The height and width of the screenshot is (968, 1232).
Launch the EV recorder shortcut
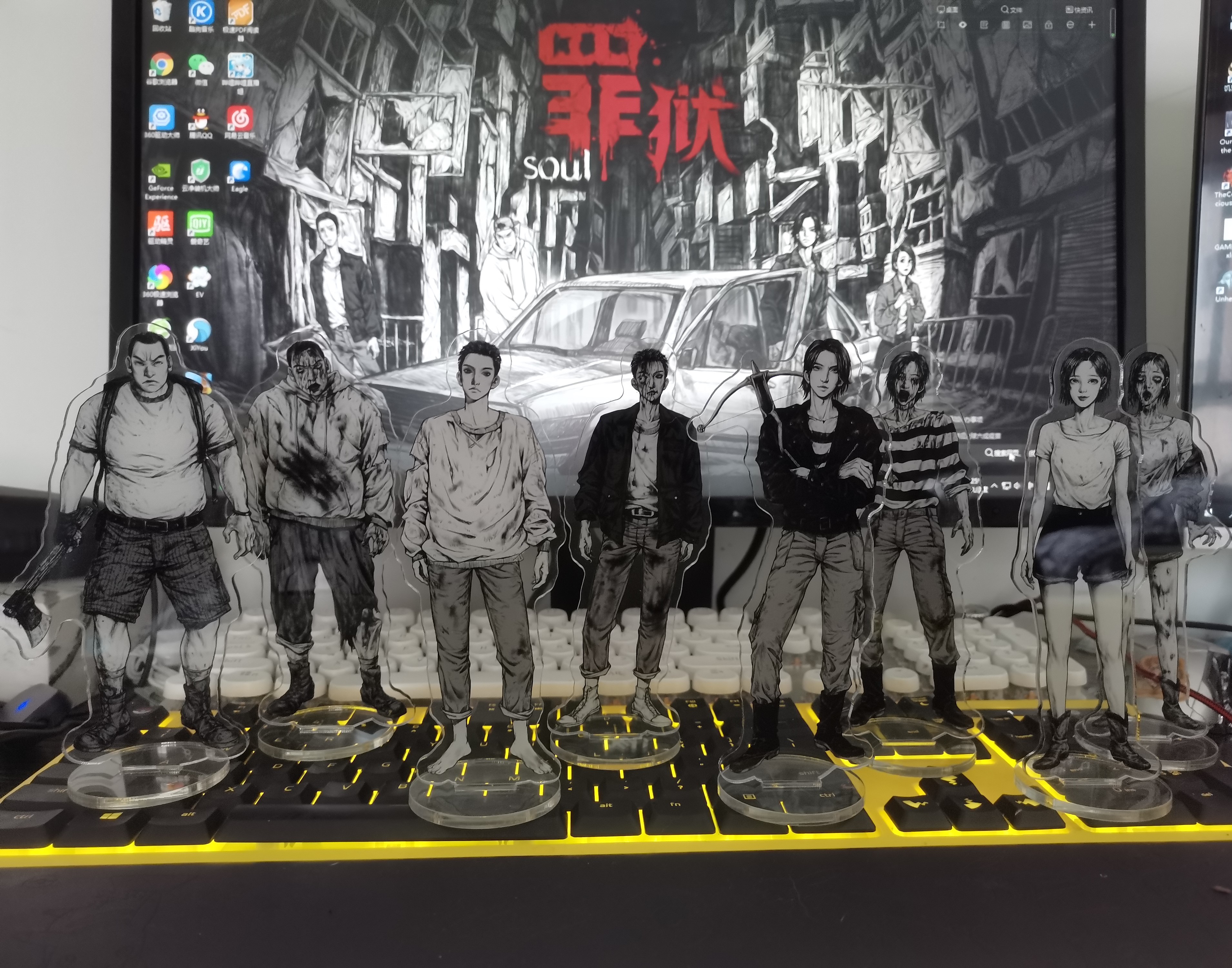pos(199,282)
